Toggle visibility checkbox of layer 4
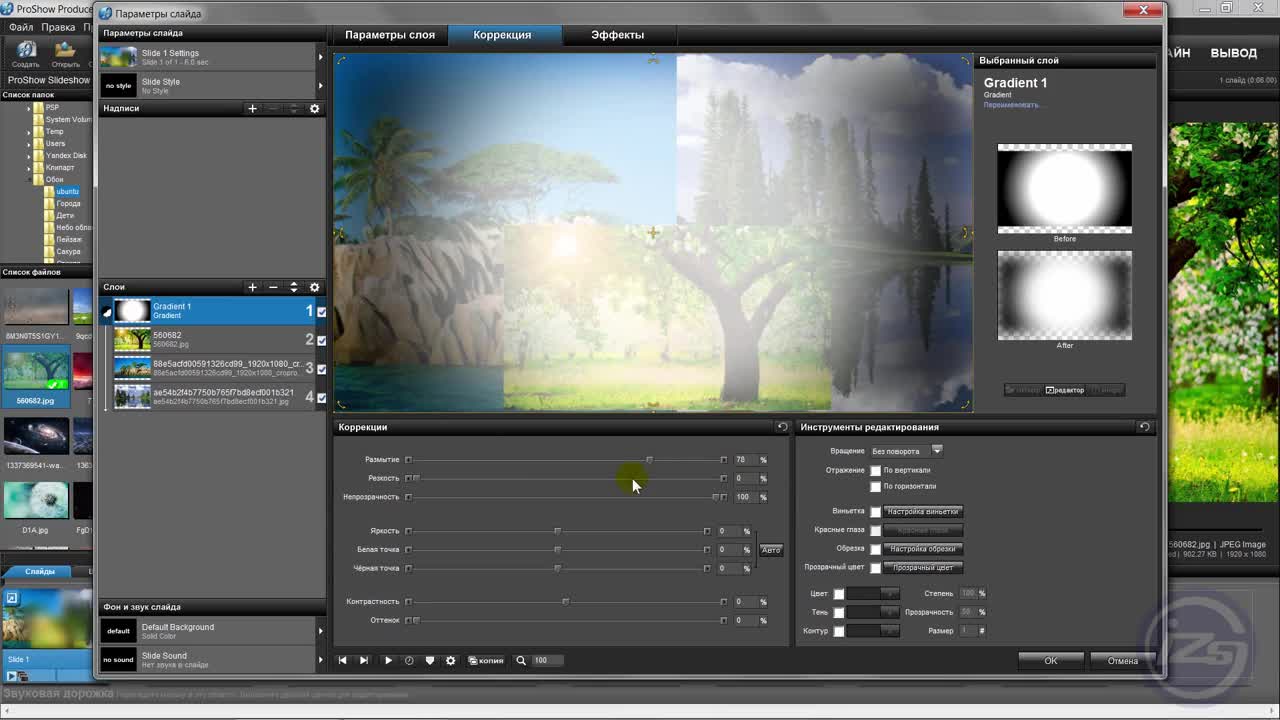Viewport: 1280px width, 720px height. tap(321, 397)
